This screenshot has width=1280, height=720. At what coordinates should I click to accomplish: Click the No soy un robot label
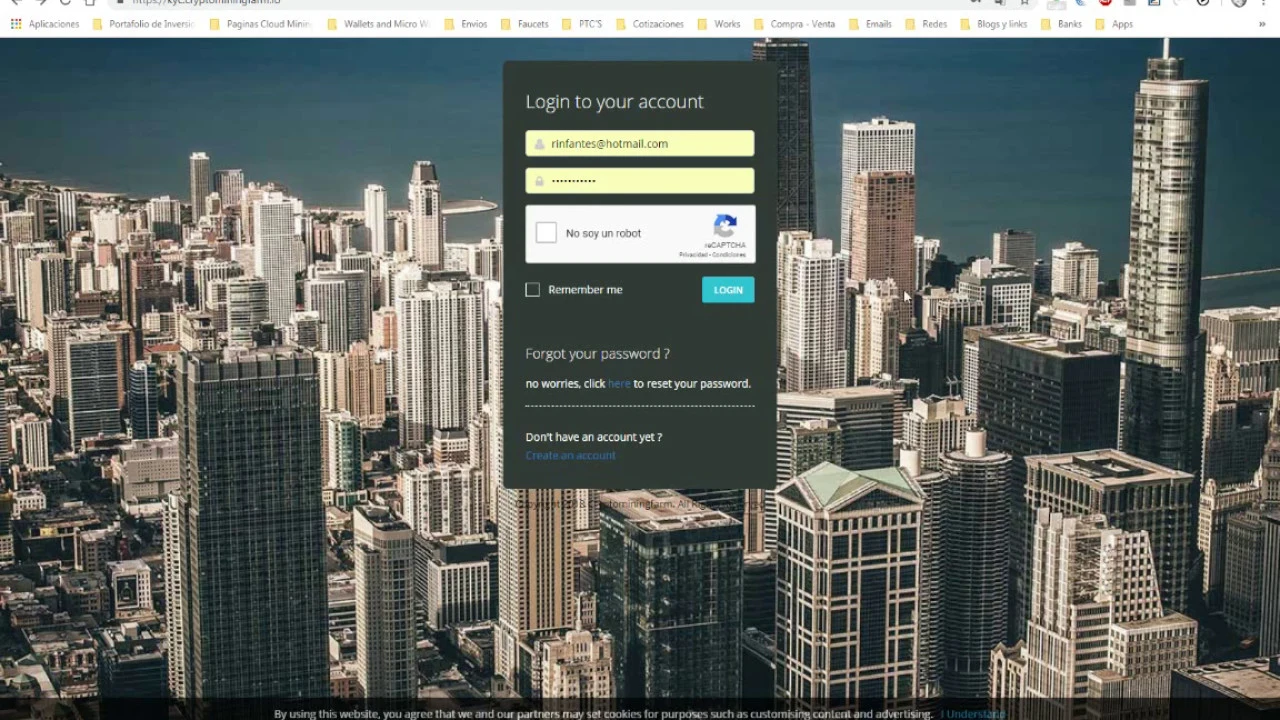[603, 234]
